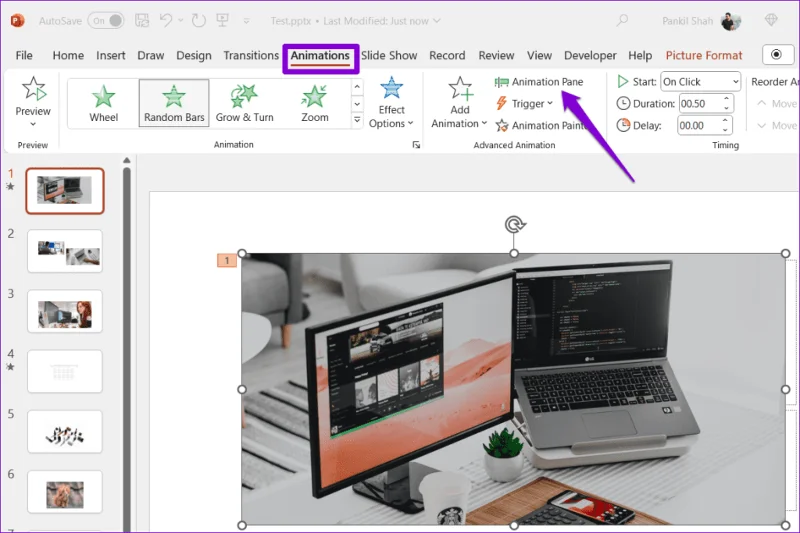Image resolution: width=800 pixels, height=533 pixels.
Task: Click the Animation Painter button
Action: (541, 125)
